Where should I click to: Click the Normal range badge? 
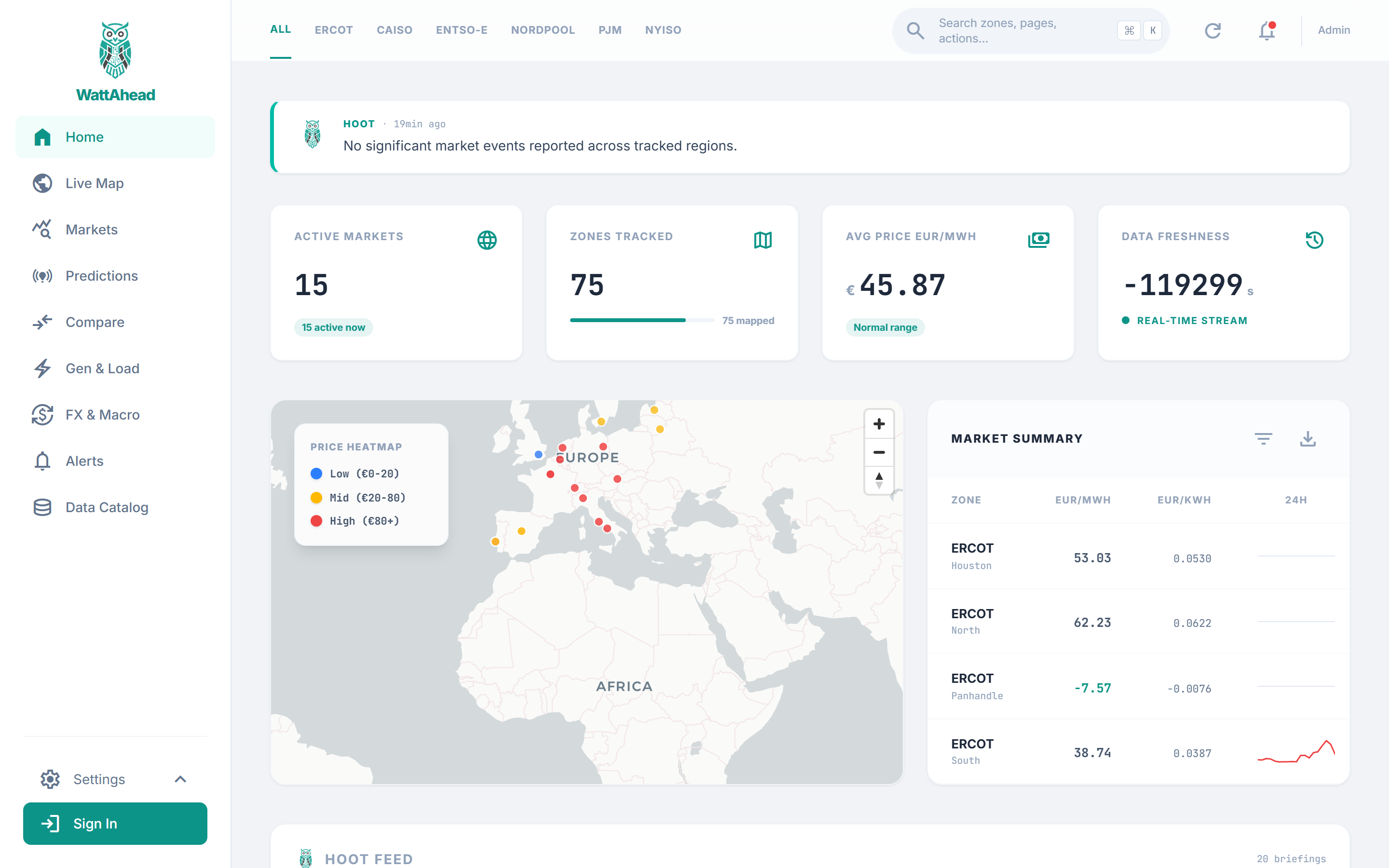coord(885,327)
